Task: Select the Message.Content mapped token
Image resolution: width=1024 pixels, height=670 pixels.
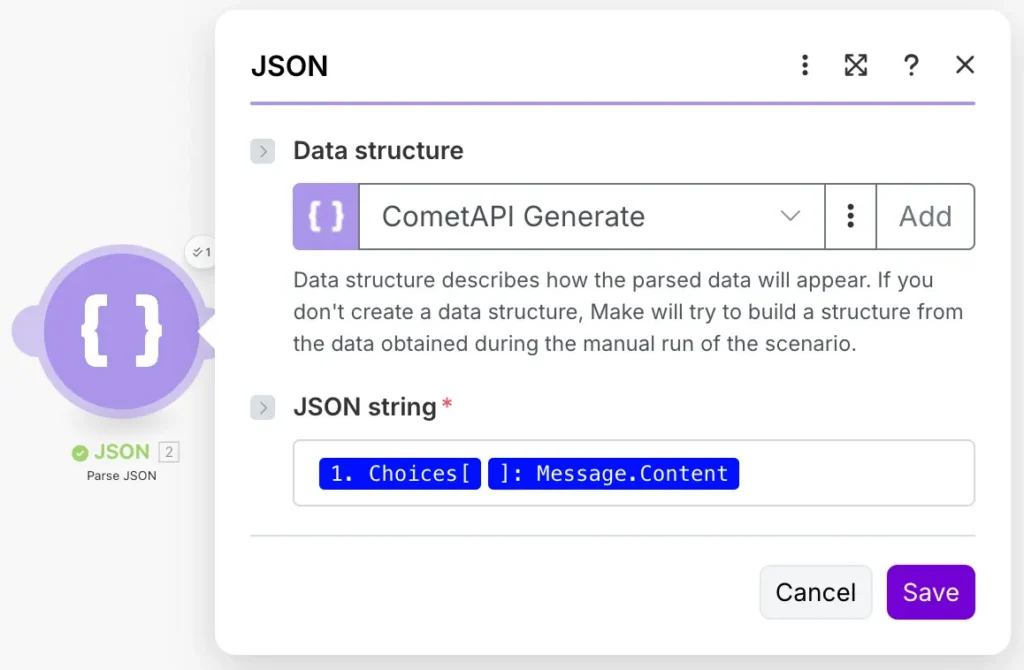Action: 613,473
